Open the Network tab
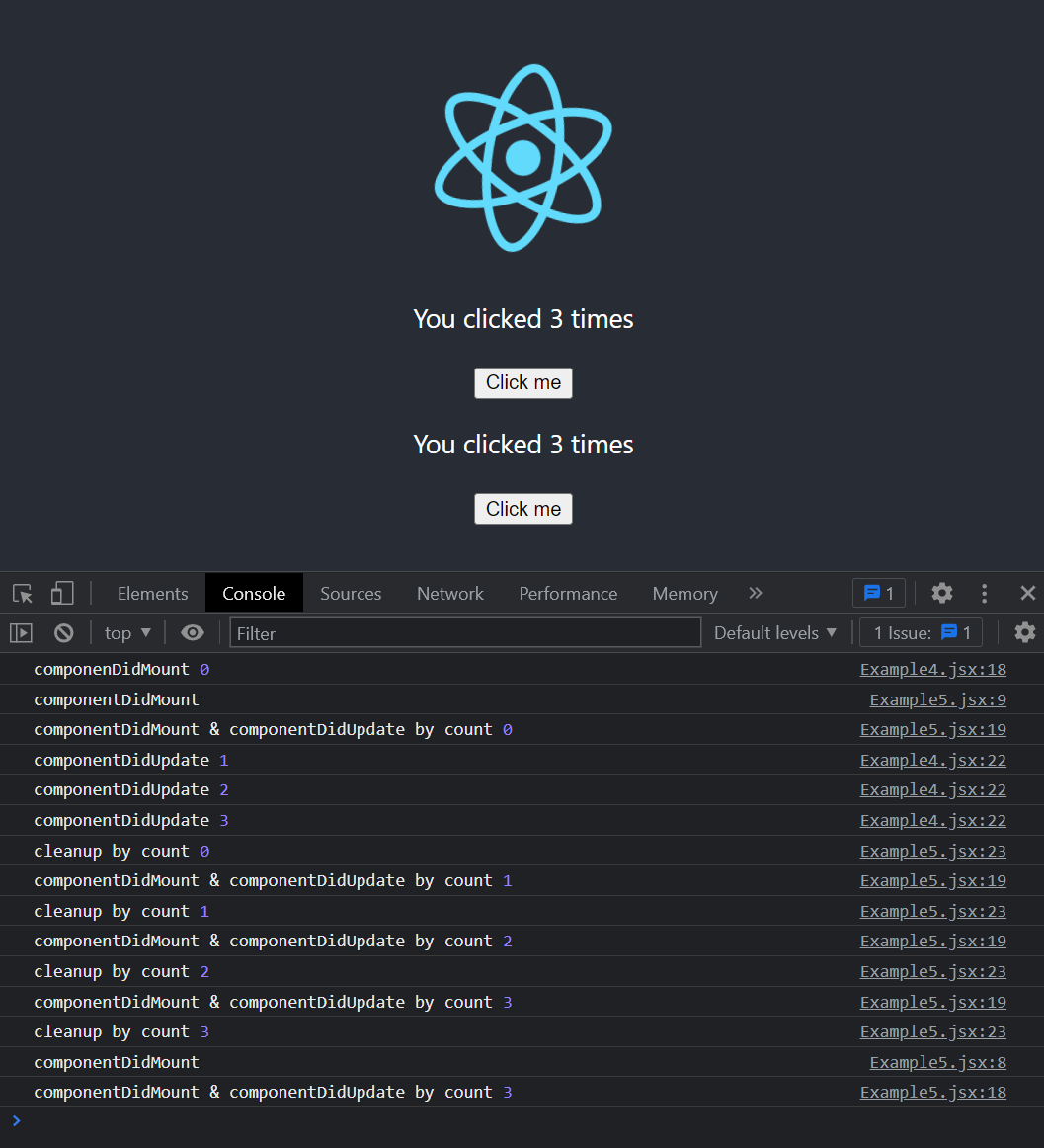 click(450, 593)
